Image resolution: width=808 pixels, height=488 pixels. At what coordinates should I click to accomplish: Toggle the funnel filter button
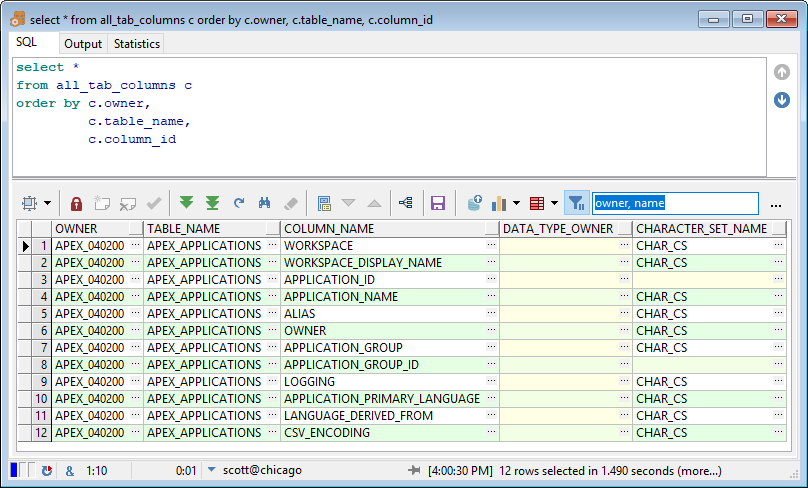click(x=576, y=203)
